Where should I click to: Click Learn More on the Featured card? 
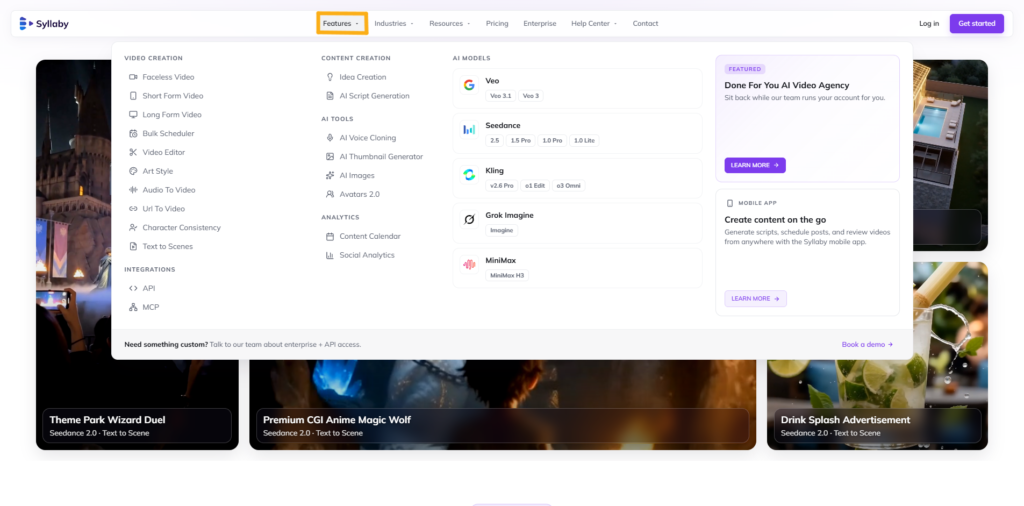pyautogui.click(x=754, y=165)
